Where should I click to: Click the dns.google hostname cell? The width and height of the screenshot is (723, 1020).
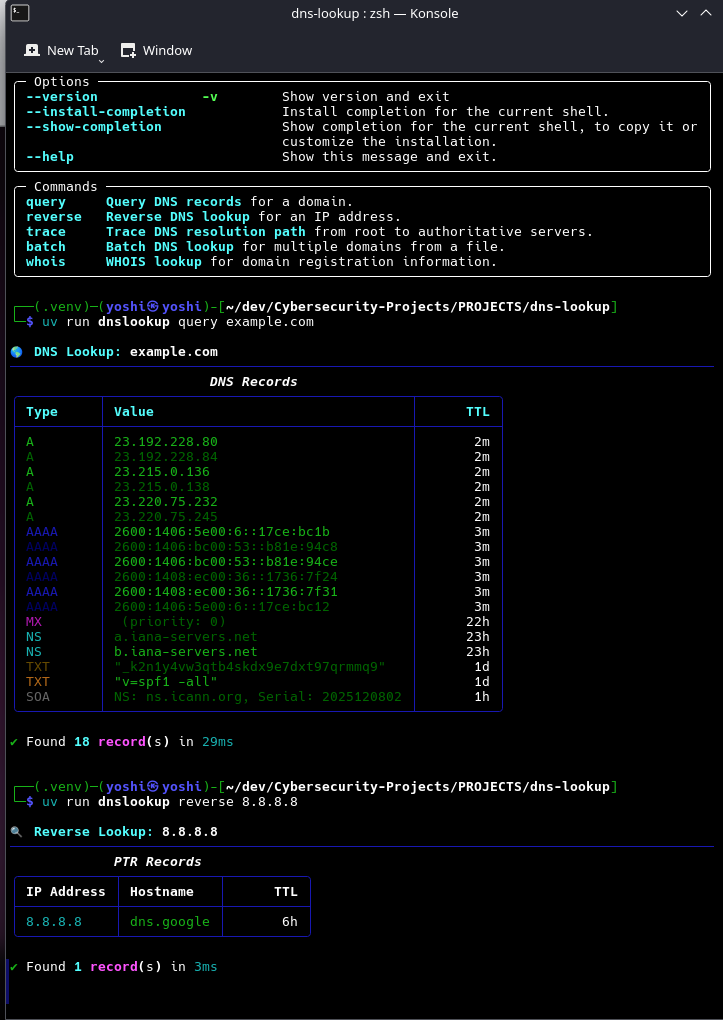(170, 921)
